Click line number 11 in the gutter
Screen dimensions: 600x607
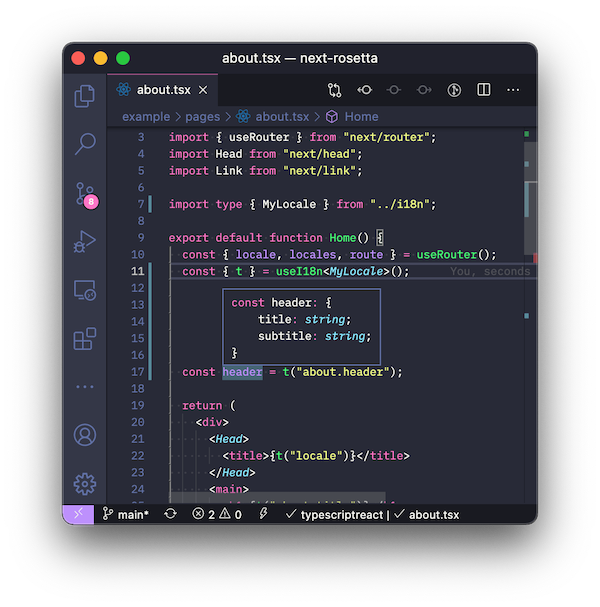pyautogui.click(x=137, y=271)
